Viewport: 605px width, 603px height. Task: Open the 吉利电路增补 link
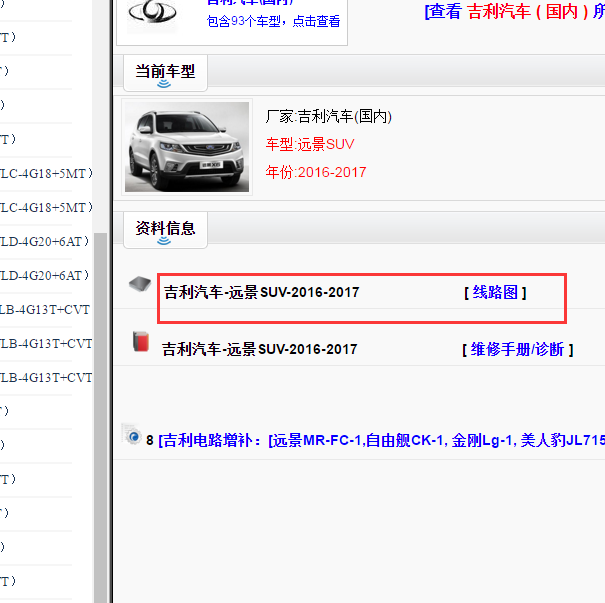[381, 440]
